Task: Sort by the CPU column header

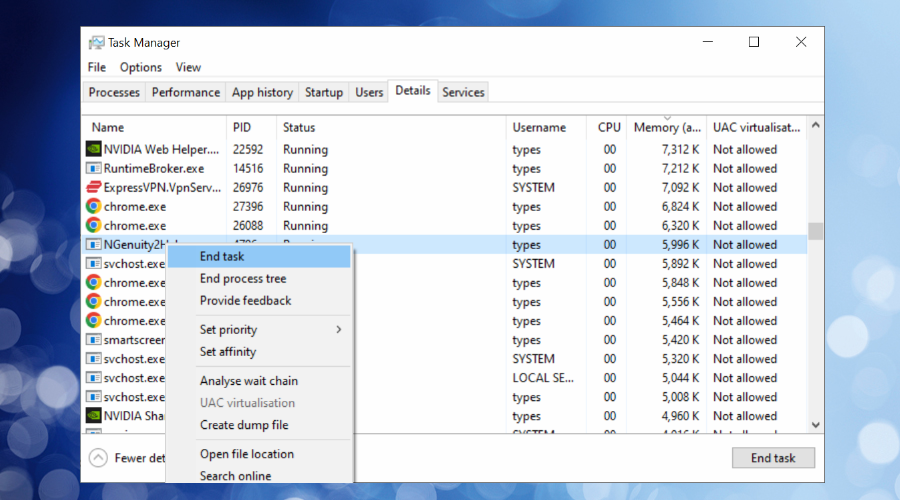Action: pos(607,127)
